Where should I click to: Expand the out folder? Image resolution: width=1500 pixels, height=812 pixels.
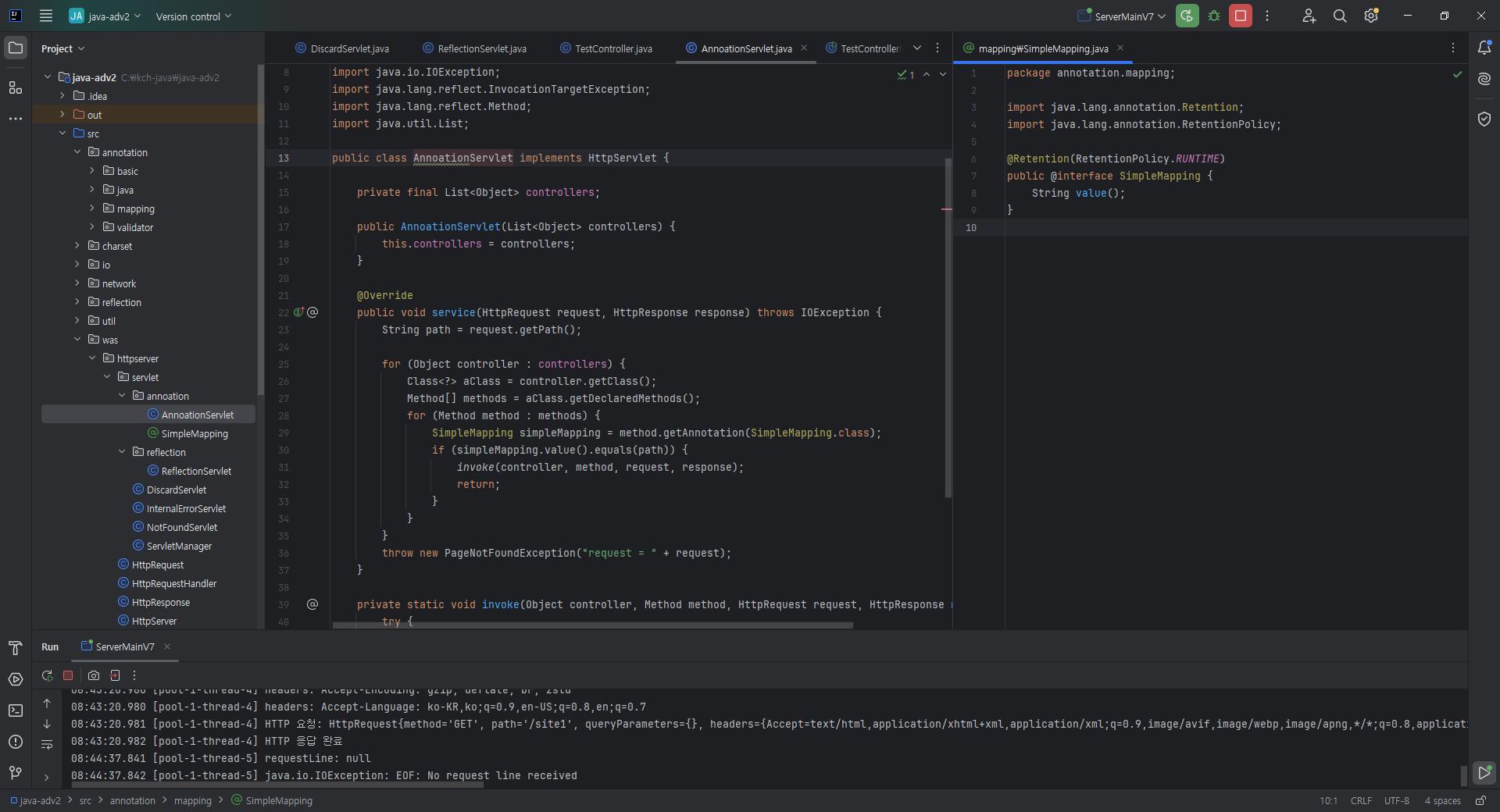coord(62,115)
